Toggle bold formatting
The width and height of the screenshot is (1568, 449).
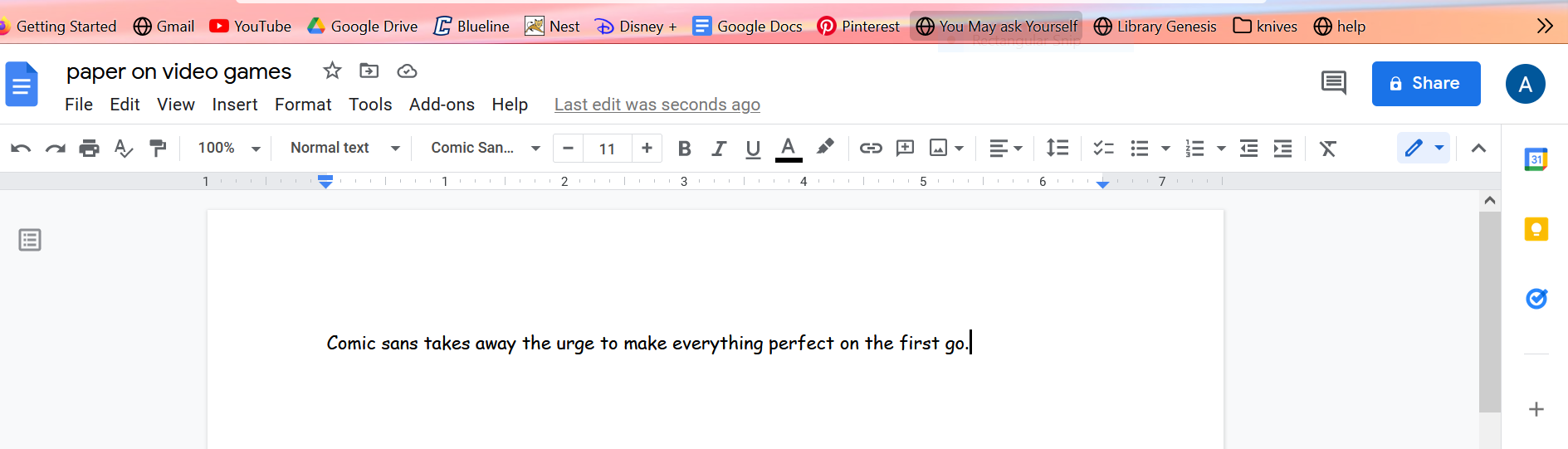point(684,149)
